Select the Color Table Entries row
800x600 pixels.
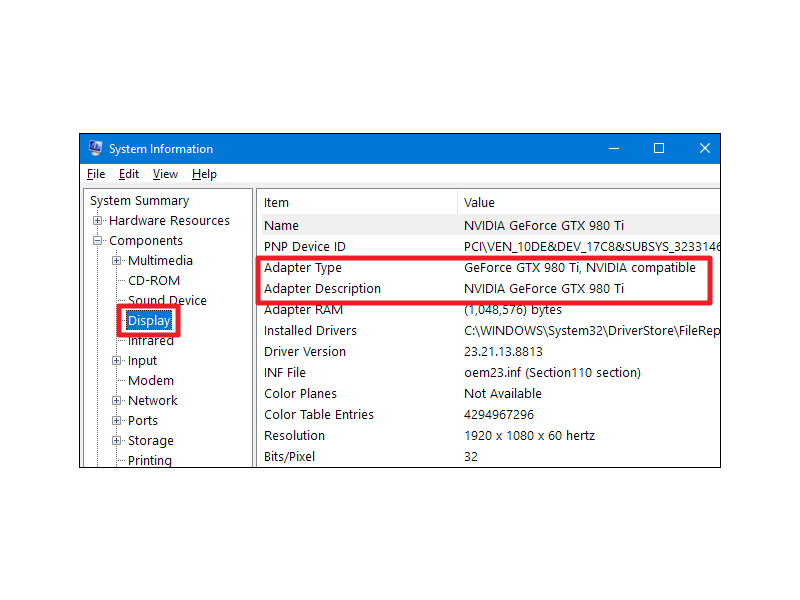(490, 414)
